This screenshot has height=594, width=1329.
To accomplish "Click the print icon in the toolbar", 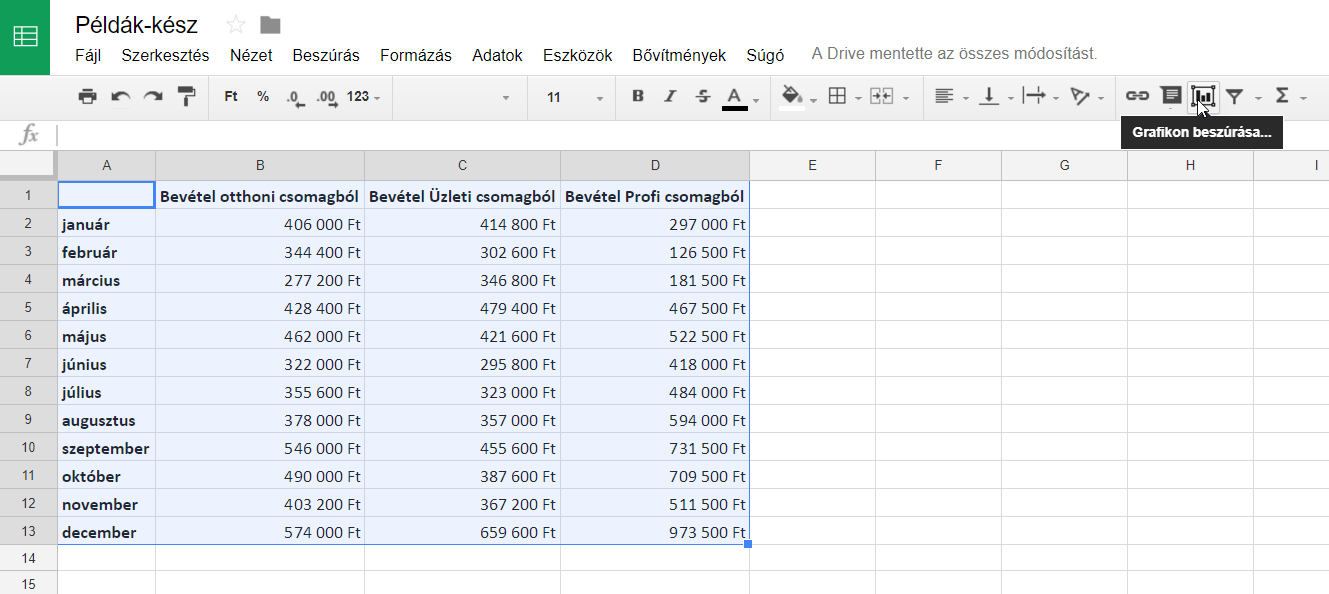I will [x=88, y=97].
